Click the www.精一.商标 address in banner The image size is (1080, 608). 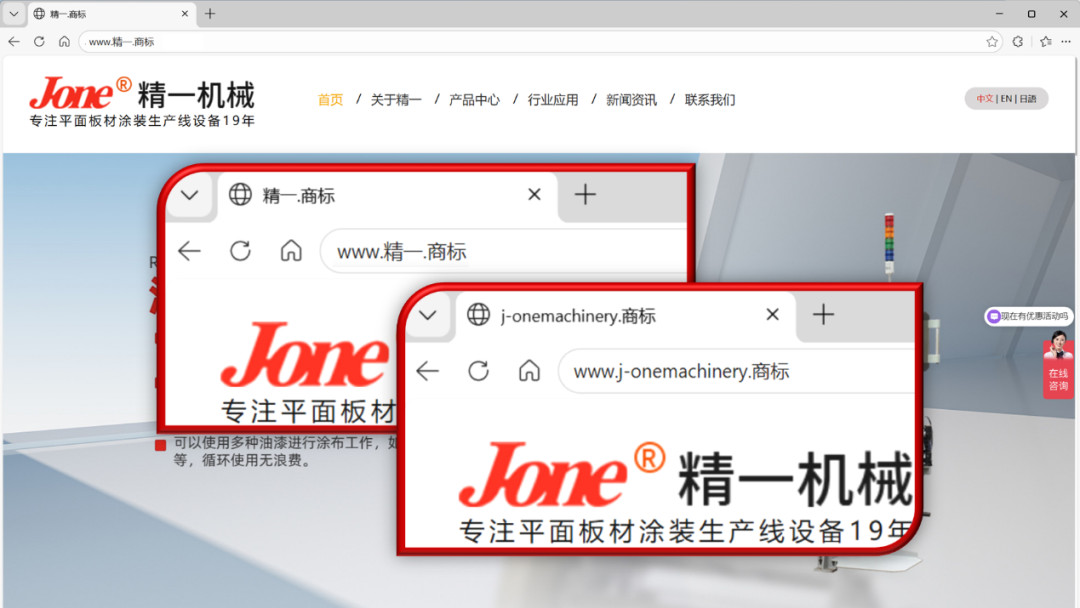point(402,252)
